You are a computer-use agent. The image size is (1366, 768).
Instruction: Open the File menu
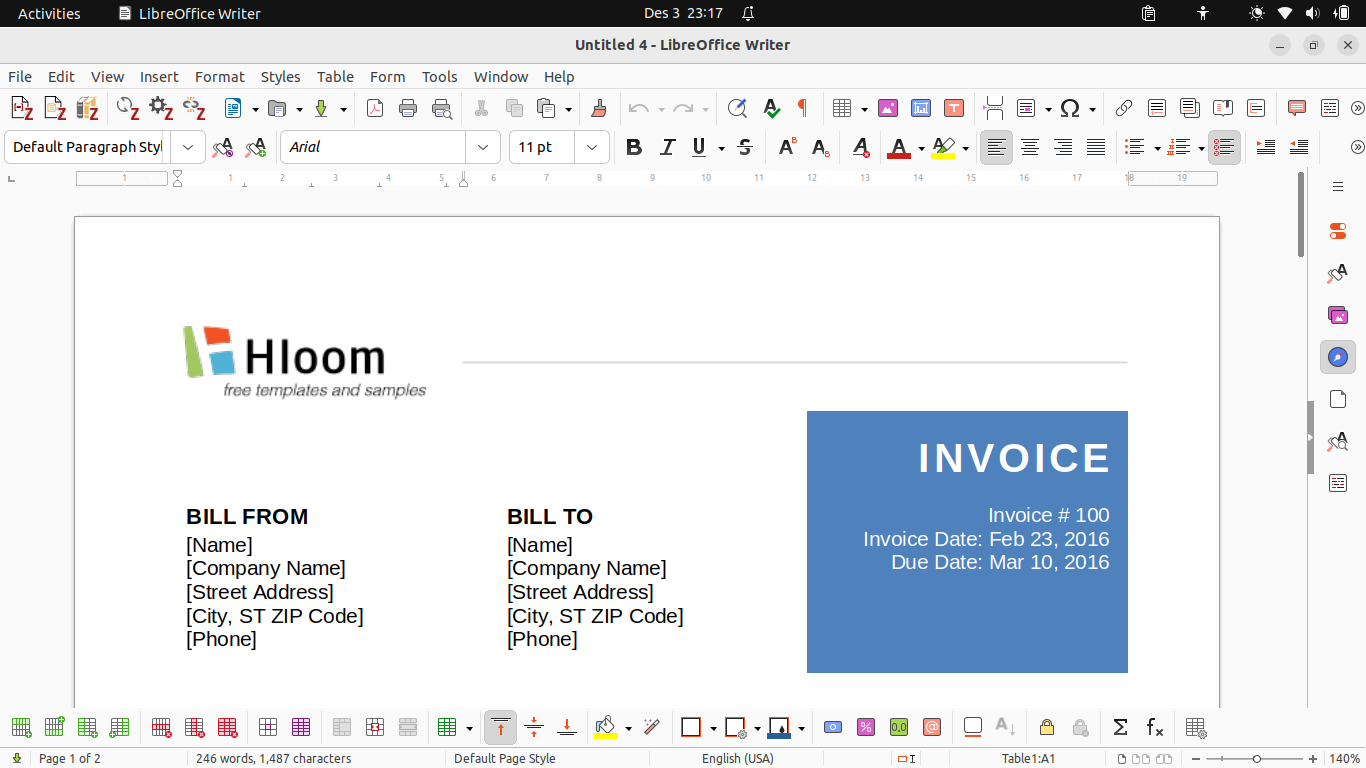(20, 76)
